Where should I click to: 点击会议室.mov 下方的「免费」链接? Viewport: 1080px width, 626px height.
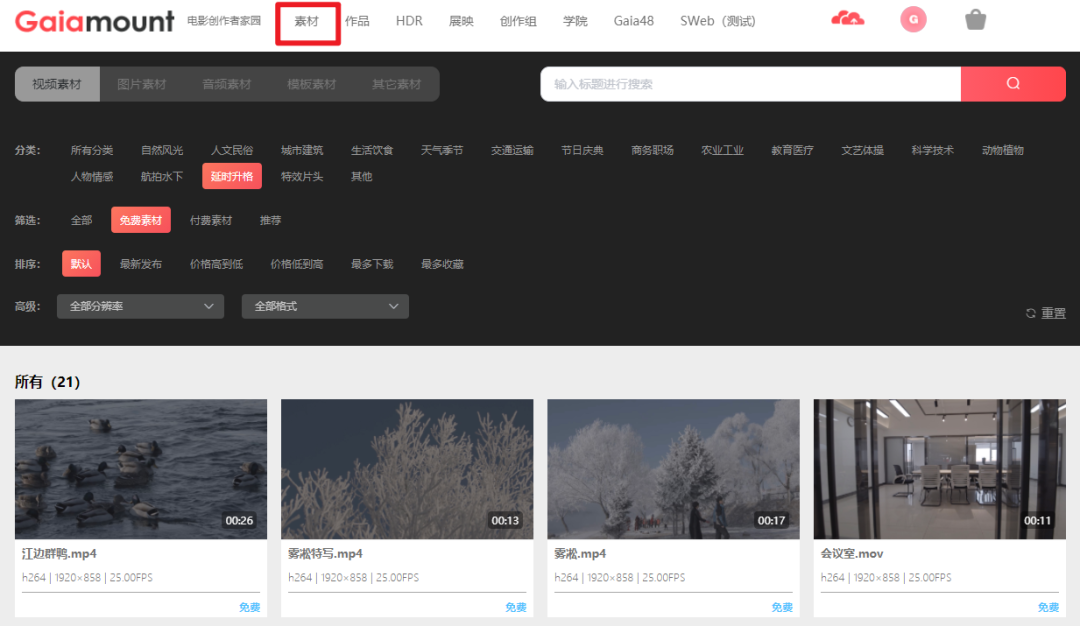pyautogui.click(x=1048, y=606)
